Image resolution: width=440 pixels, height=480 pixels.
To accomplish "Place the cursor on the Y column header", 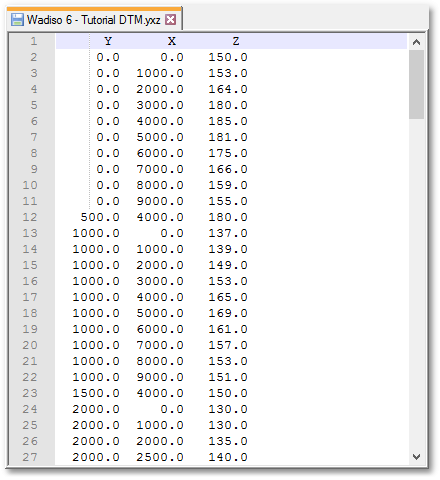I will (108, 41).
